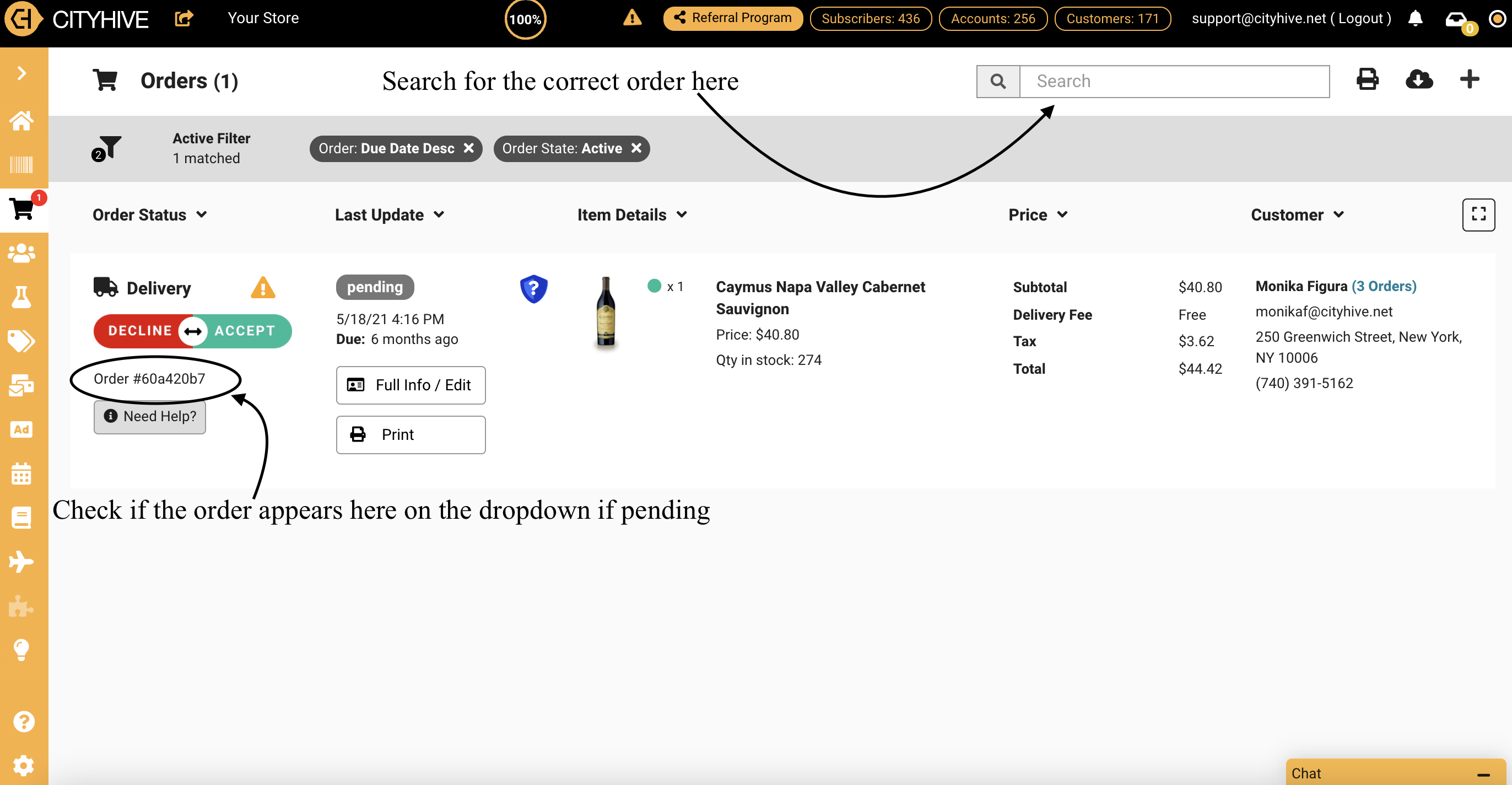This screenshot has height=785, width=1512.
Task: Remove the Order State Active filter
Action: tap(636, 148)
